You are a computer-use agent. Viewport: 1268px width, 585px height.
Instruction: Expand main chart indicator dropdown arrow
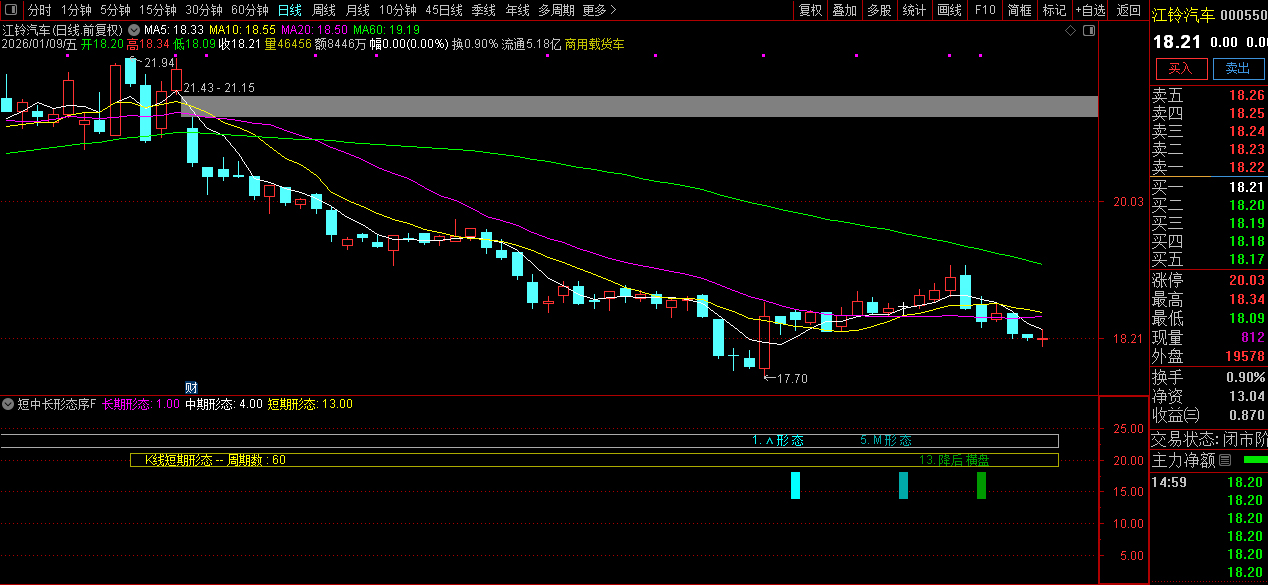coord(133,30)
